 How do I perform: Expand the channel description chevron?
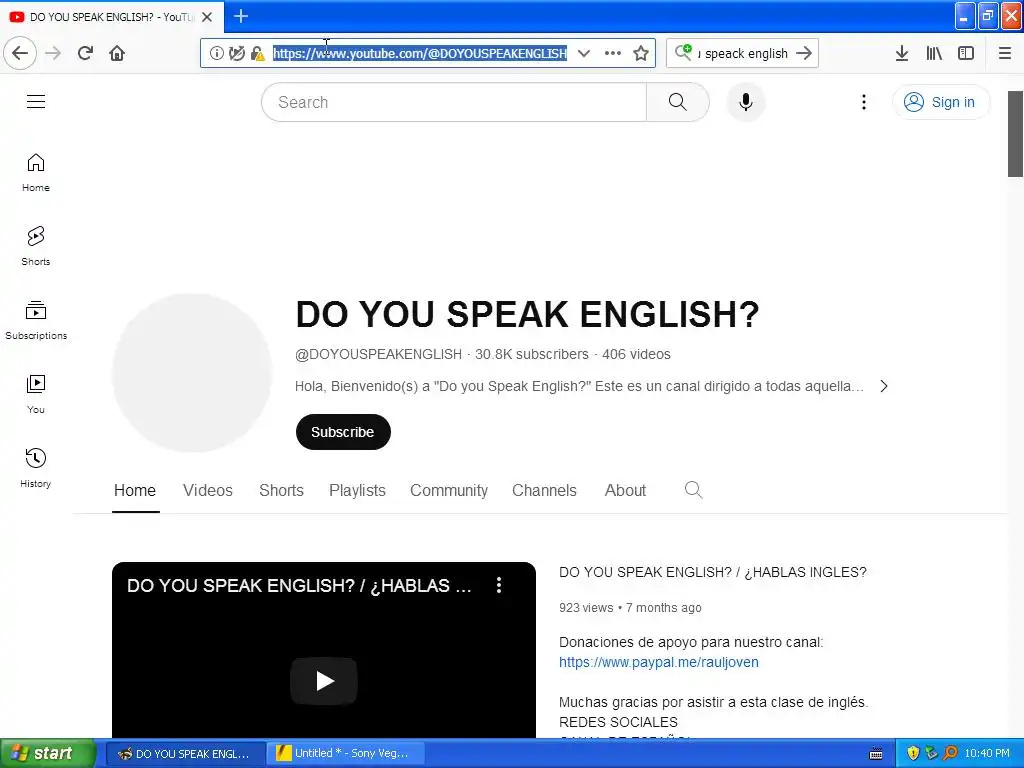pyautogui.click(x=884, y=386)
